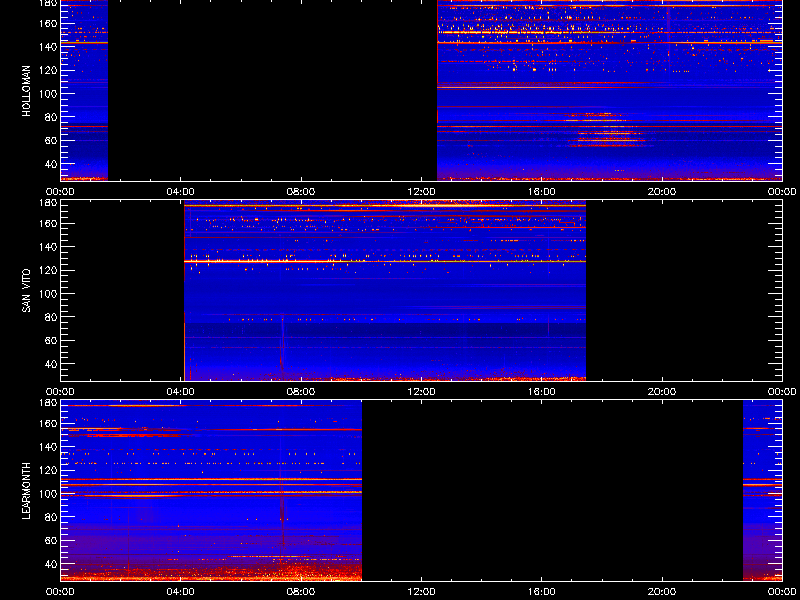Select the 20:00 label under the Holloman panel
800x600 pixels.
tap(662, 192)
